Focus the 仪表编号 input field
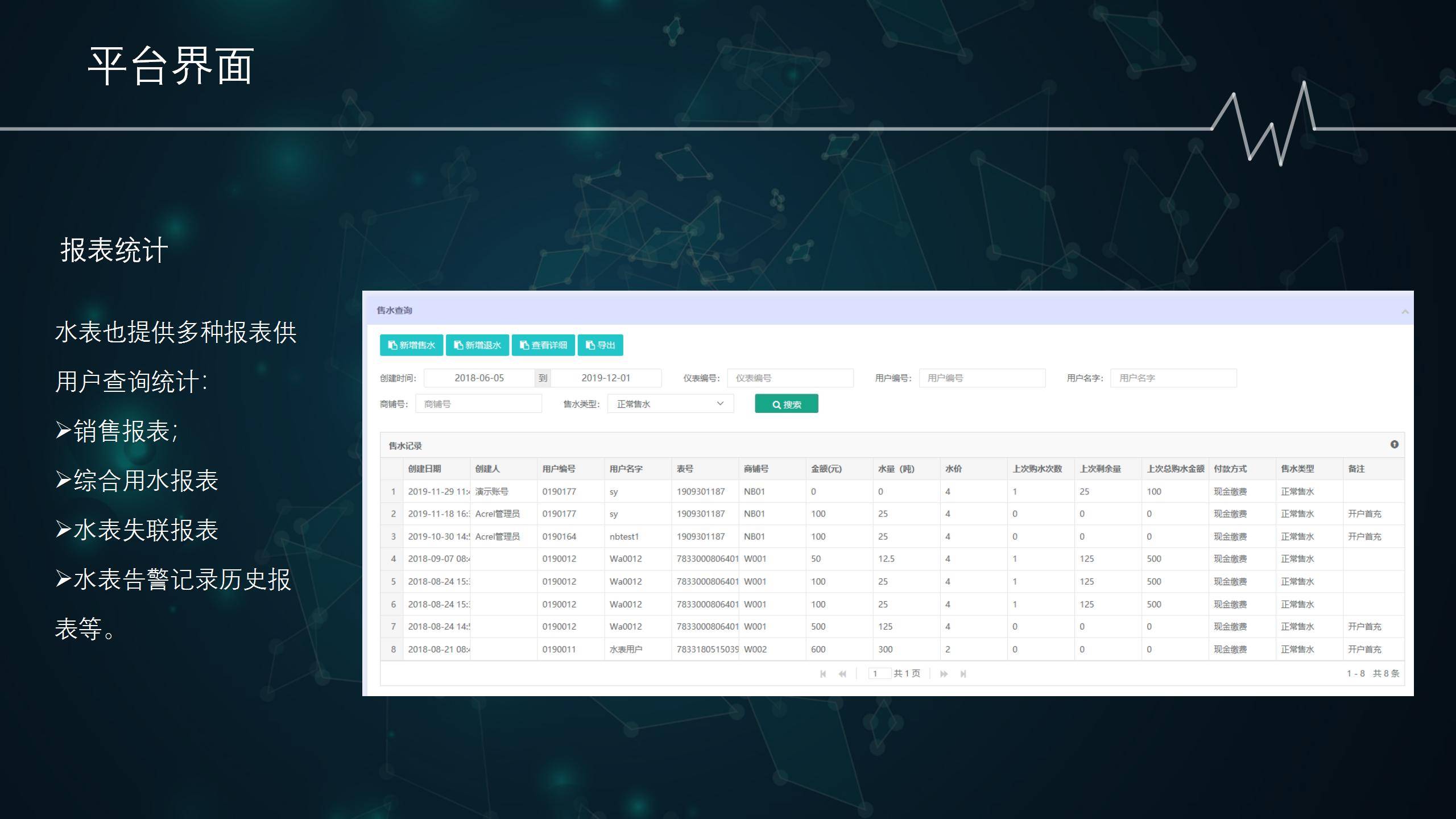Viewport: 1456px width, 819px height. coord(790,378)
